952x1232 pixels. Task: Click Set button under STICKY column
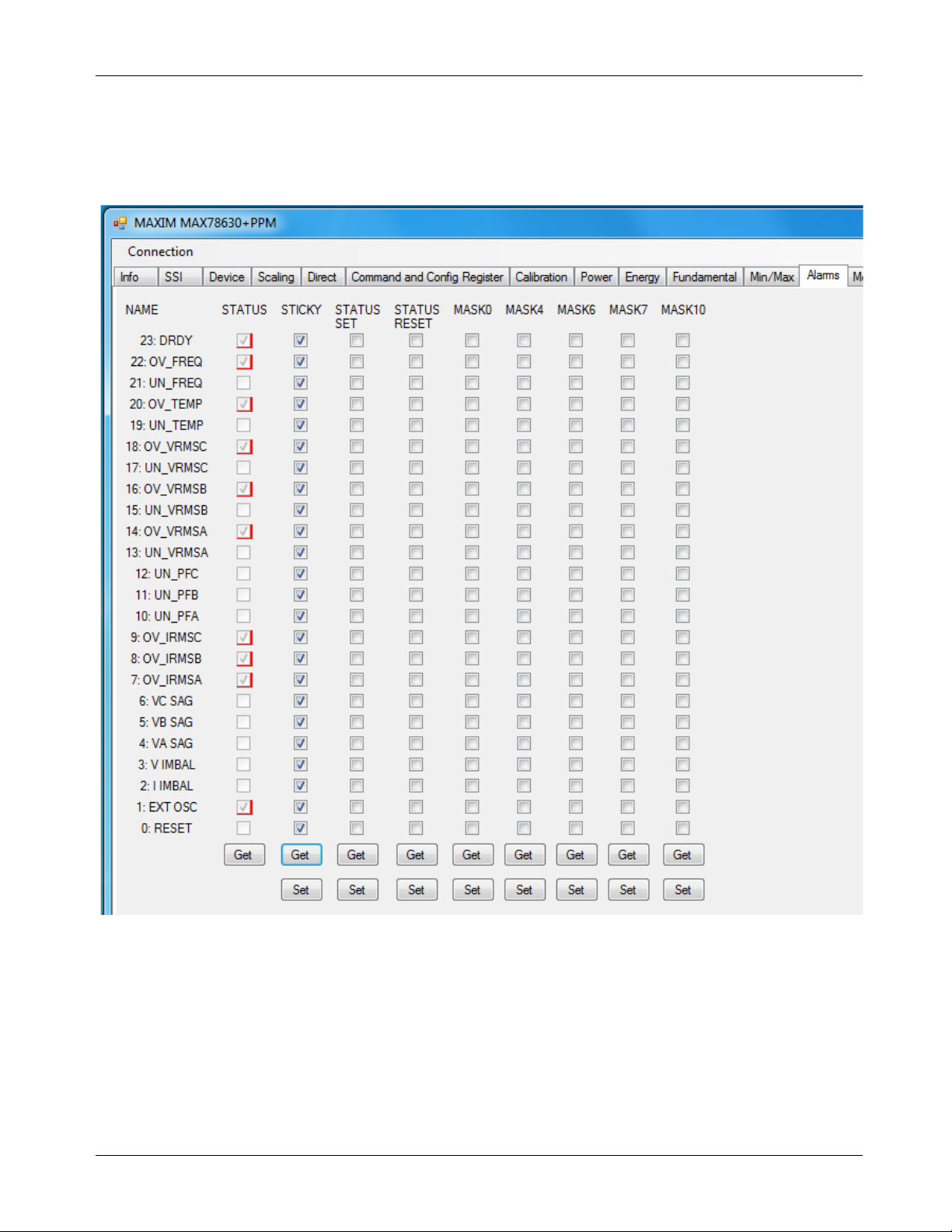pyautogui.click(x=301, y=890)
